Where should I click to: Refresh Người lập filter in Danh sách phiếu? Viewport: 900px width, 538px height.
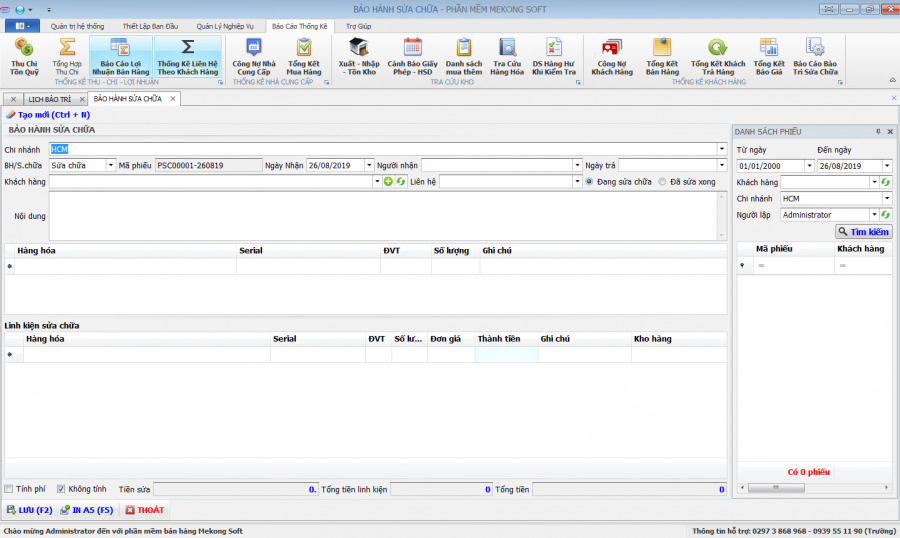tap(886, 215)
